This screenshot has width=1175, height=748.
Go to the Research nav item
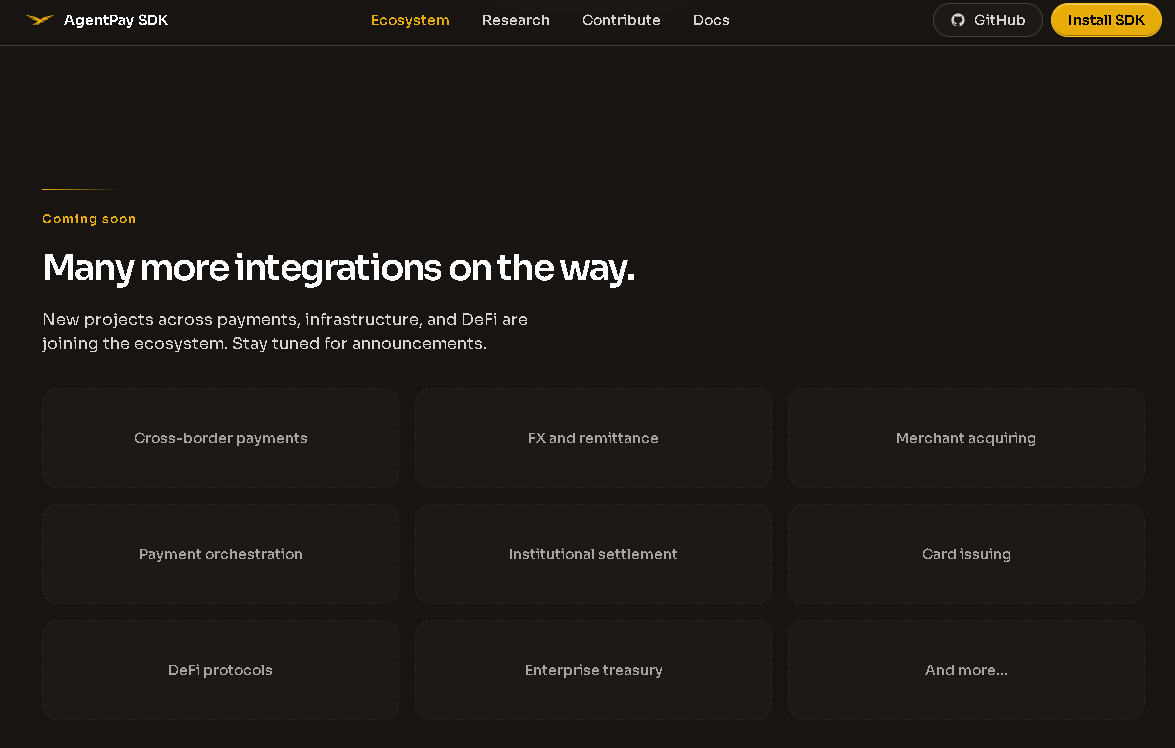[x=516, y=20]
